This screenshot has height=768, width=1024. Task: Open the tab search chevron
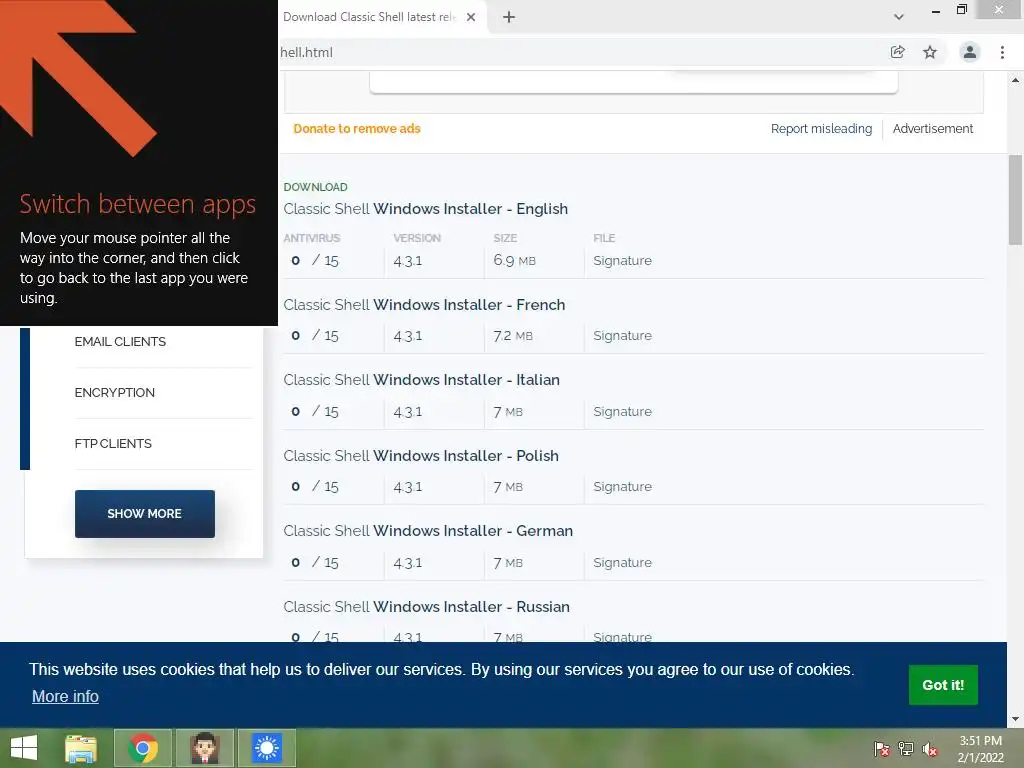click(899, 18)
